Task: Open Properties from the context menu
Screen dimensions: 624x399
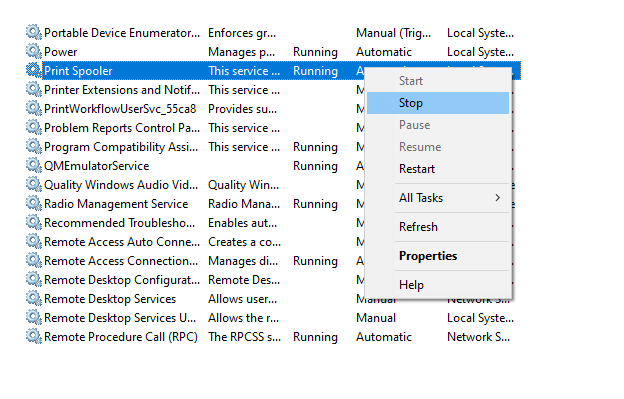Action: click(438, 256)
